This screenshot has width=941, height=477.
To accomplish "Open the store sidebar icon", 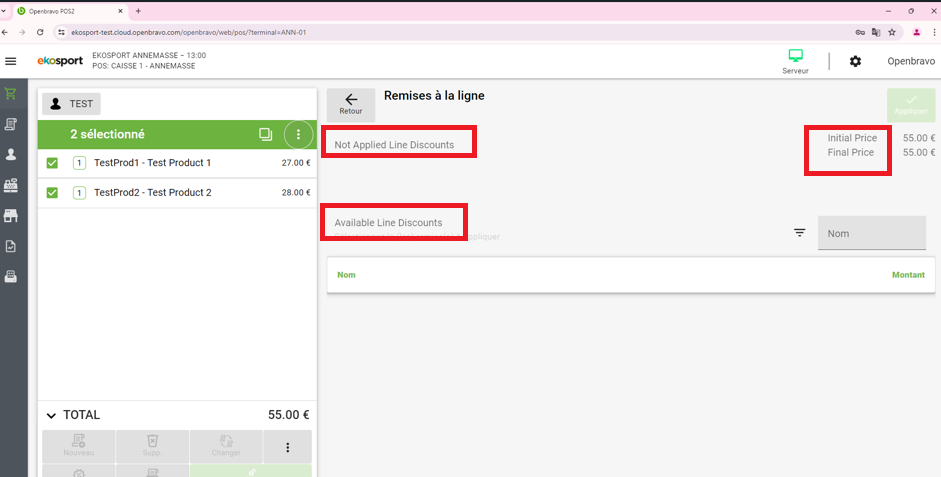I will 10,216.
